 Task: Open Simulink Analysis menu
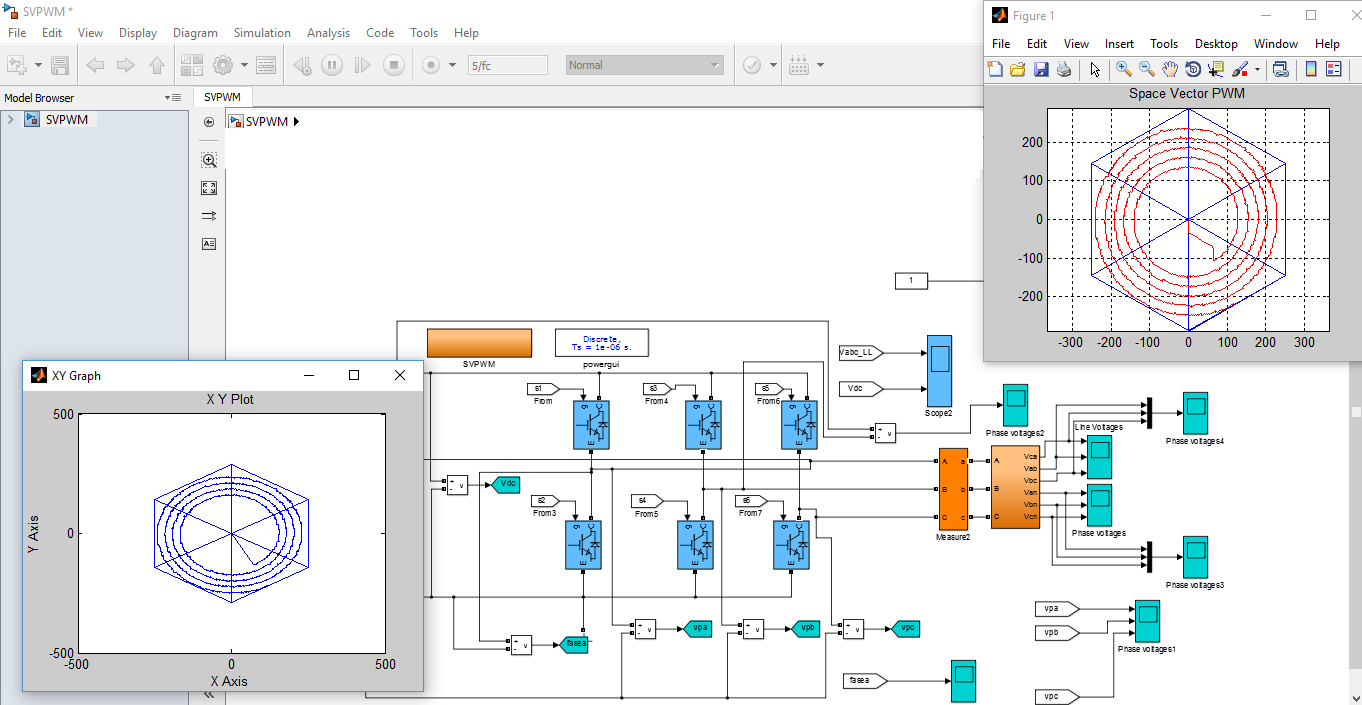coord(328,33)
